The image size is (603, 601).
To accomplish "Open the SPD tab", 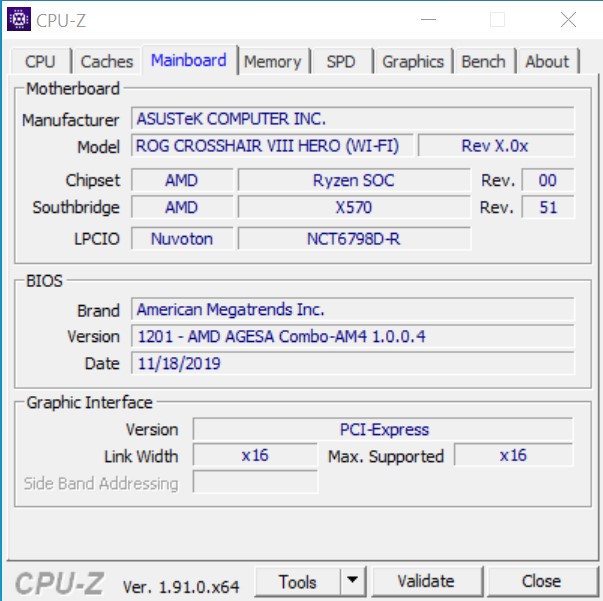I will [341, 62].
